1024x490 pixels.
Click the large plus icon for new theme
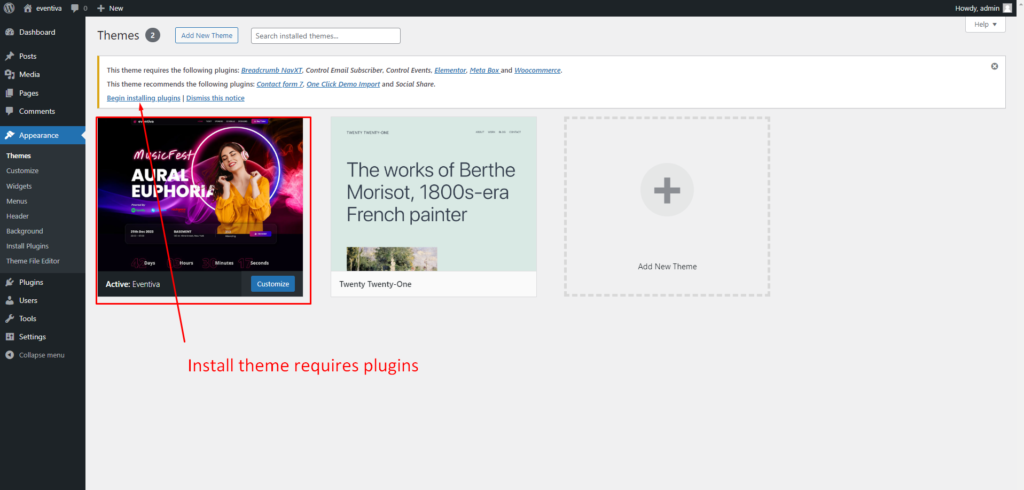pos(667,190)
